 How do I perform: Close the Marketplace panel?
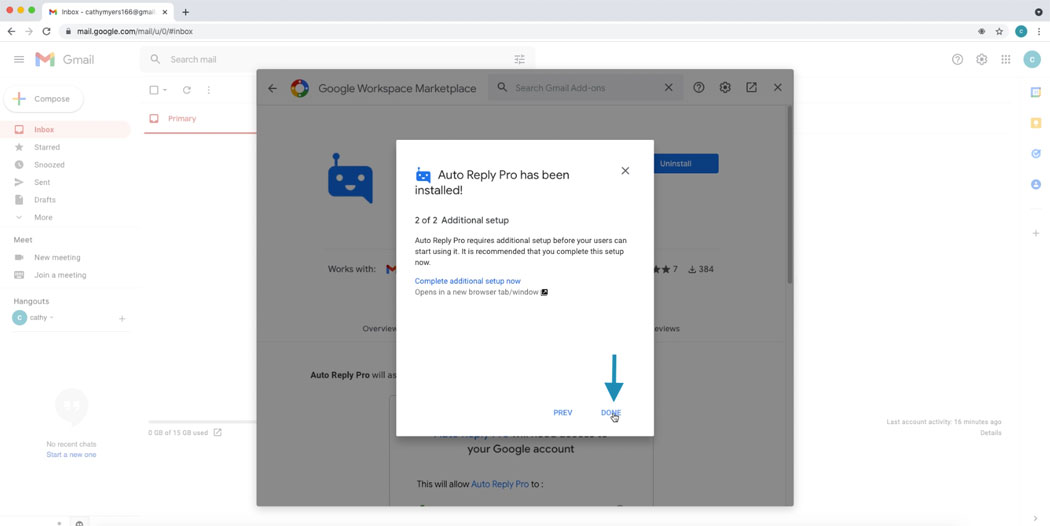pyautogui.click(x=777, y=88)
